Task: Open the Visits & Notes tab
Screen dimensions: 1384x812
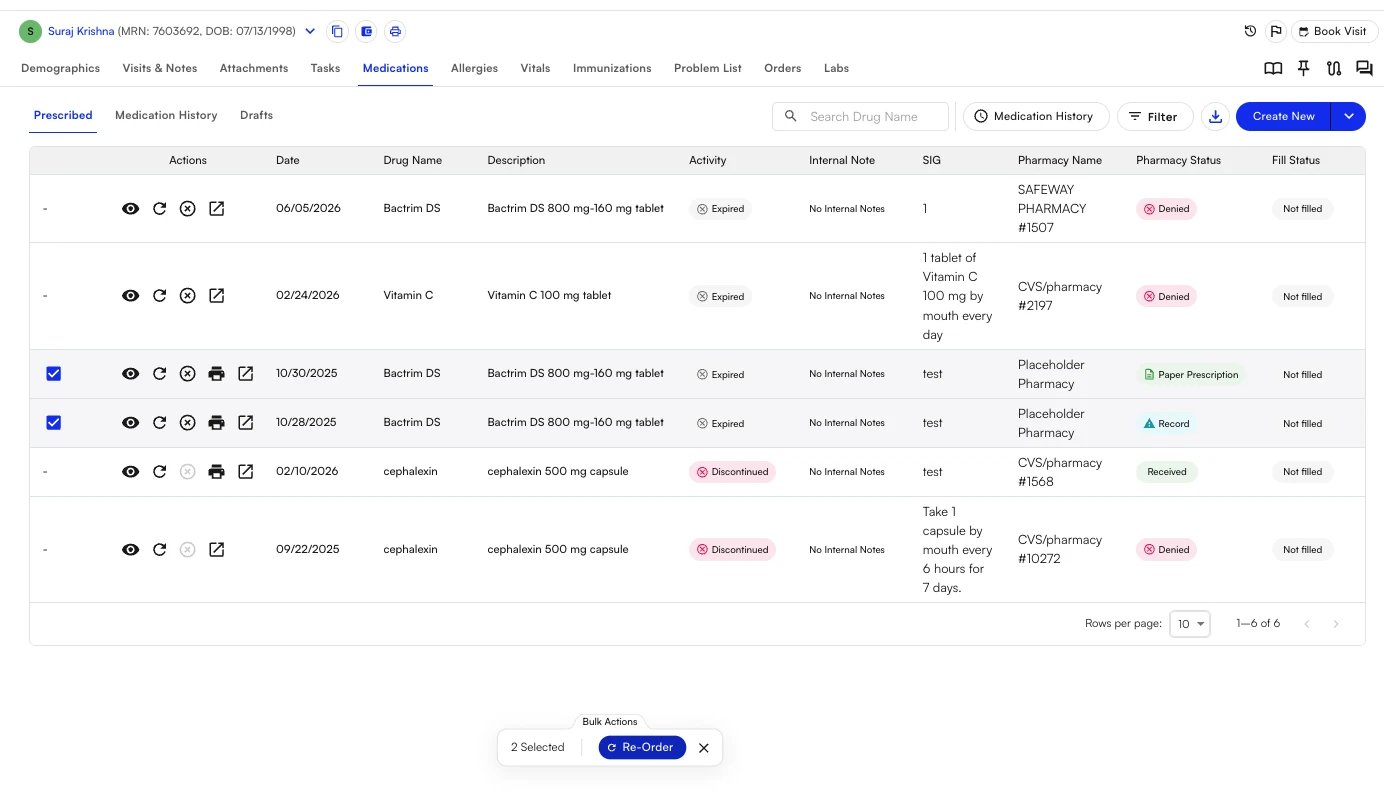Action: pos(160,68)
